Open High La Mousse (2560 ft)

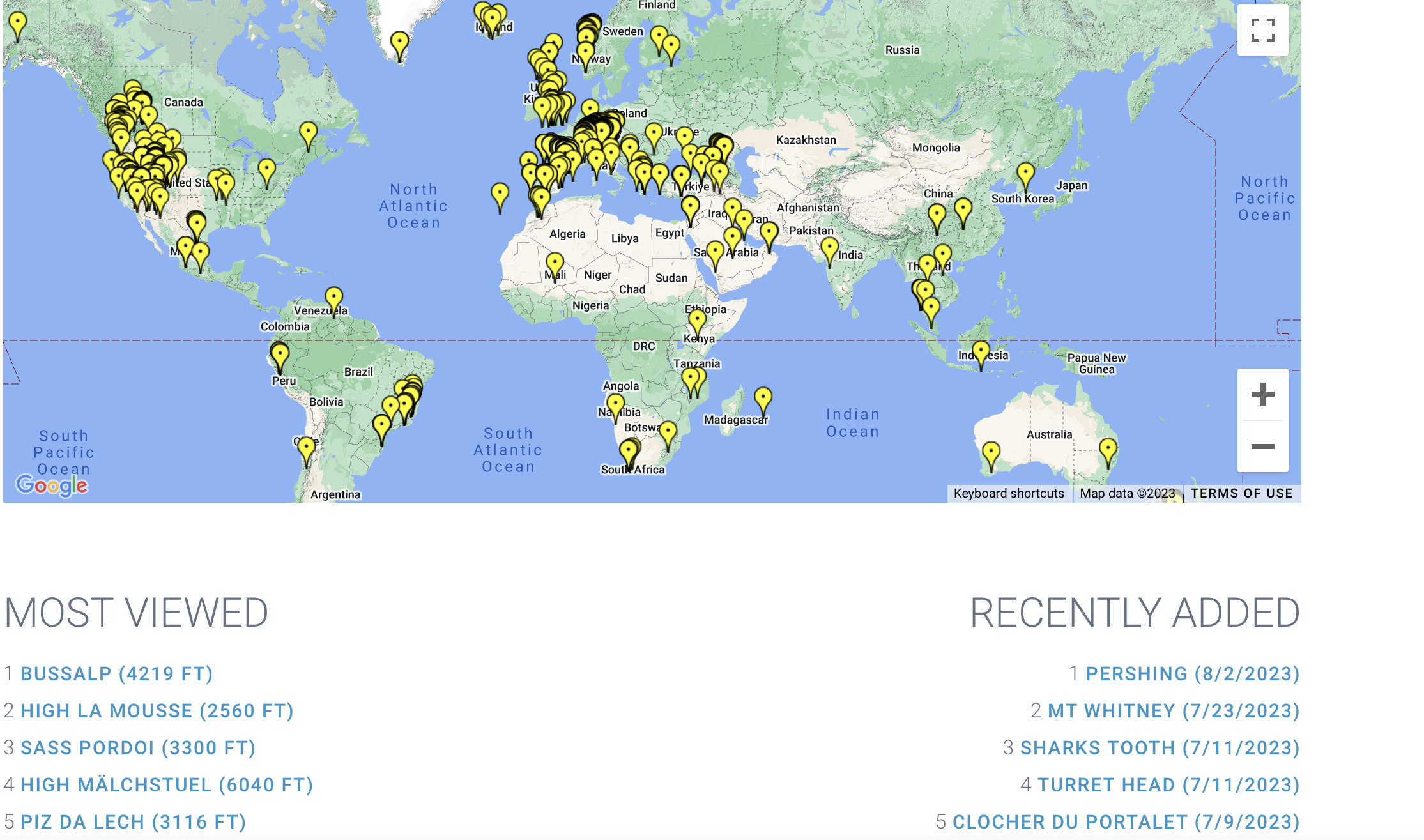click(x=157, y=711)
